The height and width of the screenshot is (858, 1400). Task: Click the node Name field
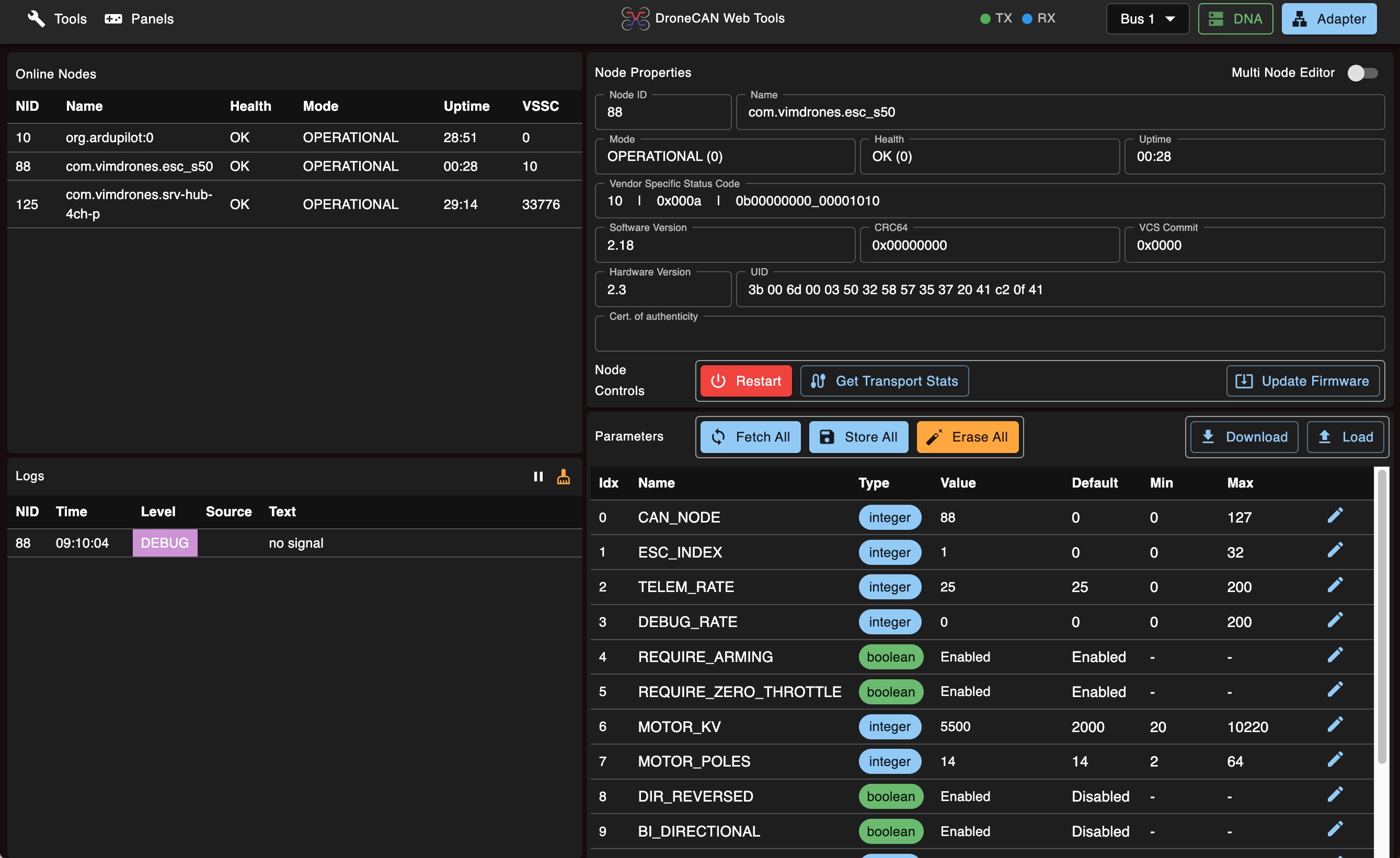(x=1060, y=112)
